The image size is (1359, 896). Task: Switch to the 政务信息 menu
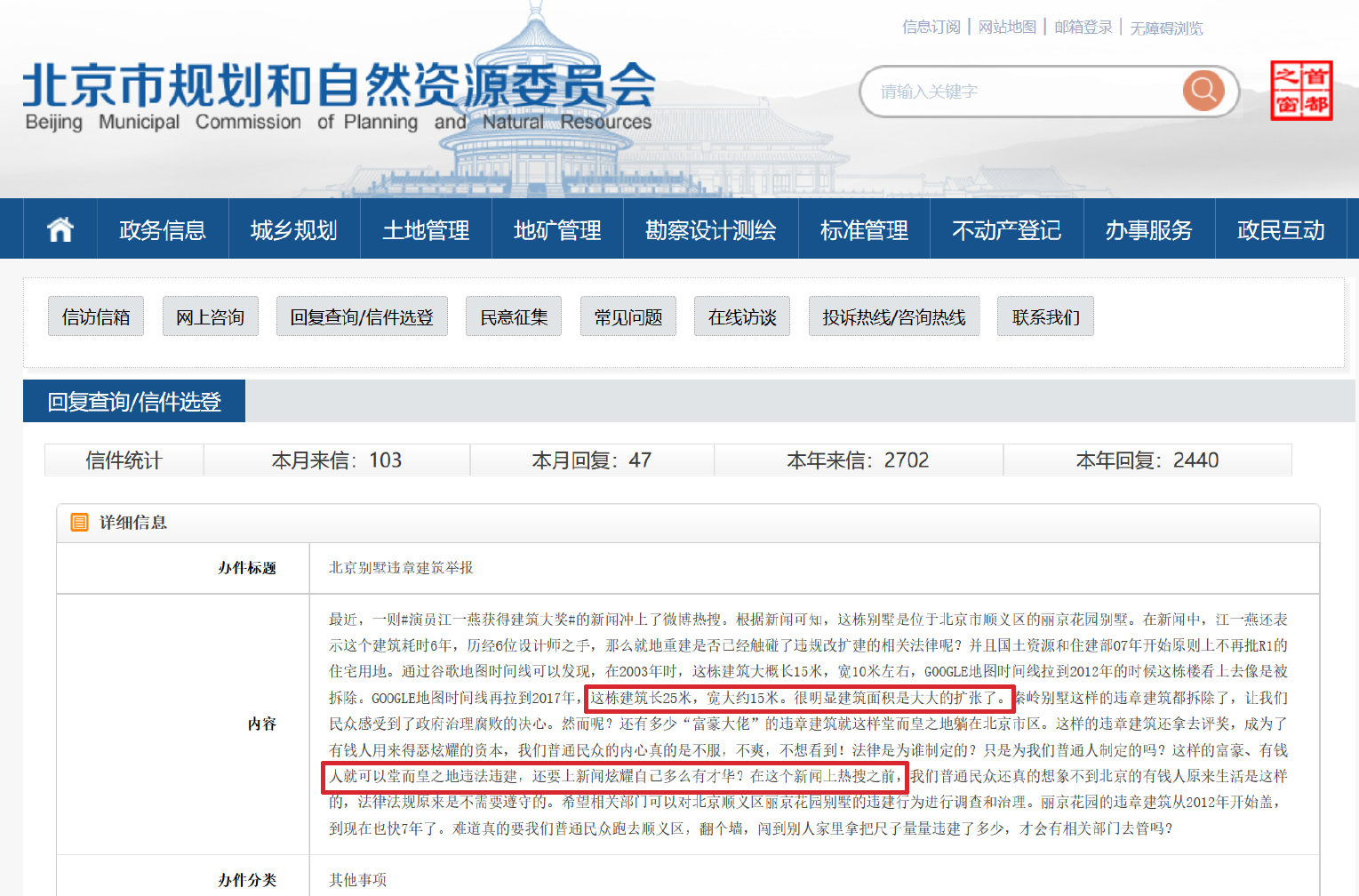tap(163, 229)
